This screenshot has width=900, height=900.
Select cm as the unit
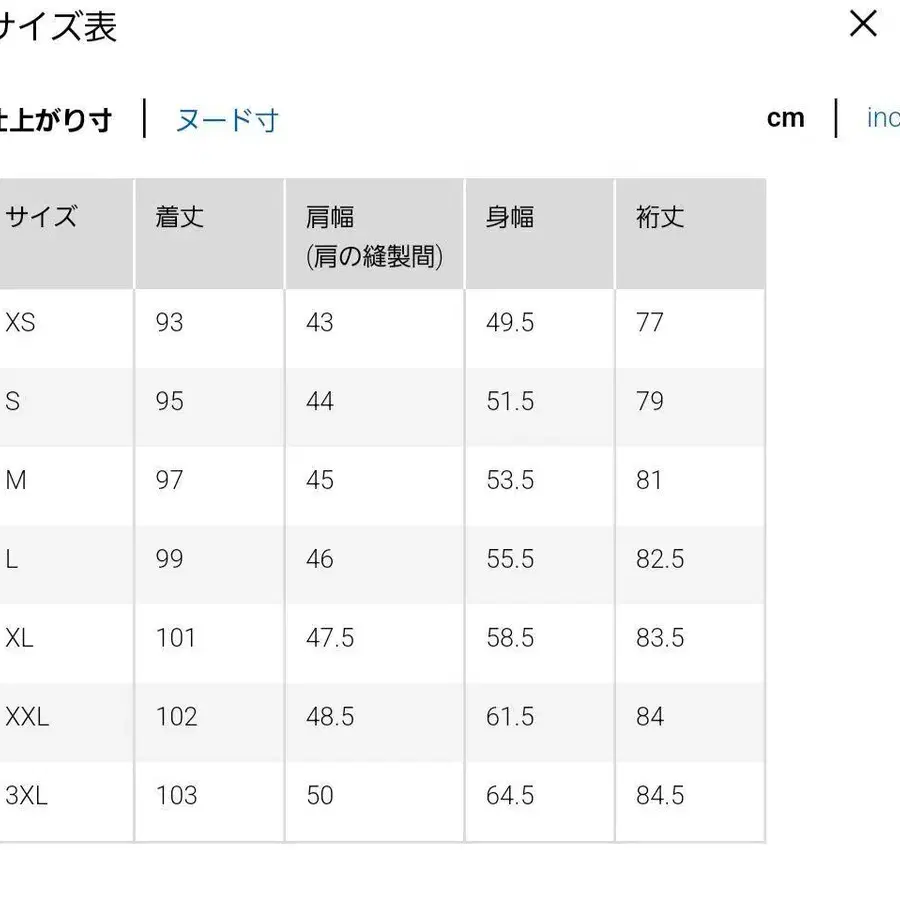tap(787, 117)
